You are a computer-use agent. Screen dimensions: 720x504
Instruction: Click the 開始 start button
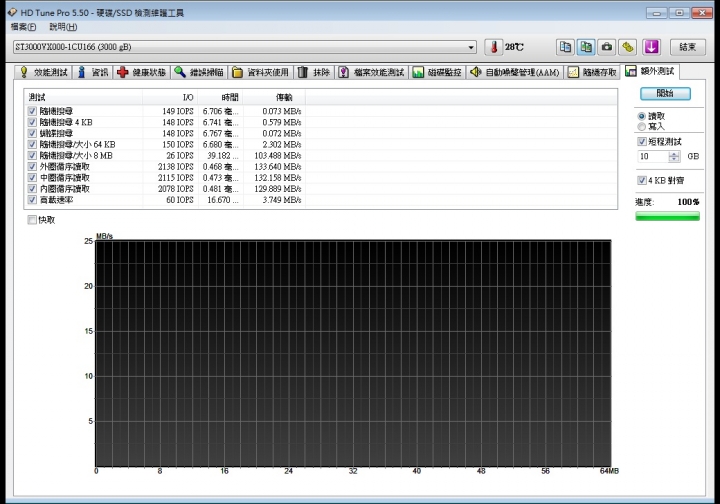click(665, 93)
